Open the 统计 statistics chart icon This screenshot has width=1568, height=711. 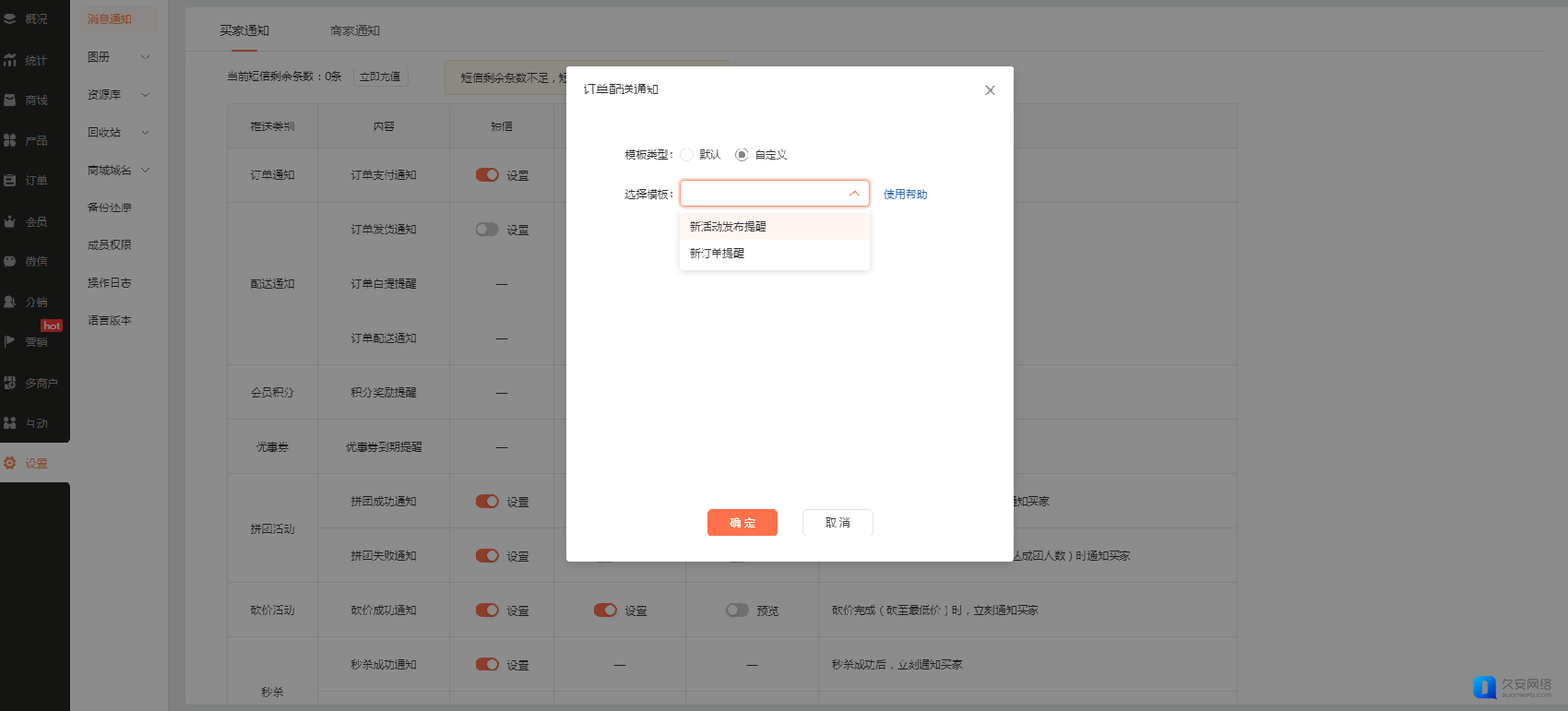pos(10,60)
